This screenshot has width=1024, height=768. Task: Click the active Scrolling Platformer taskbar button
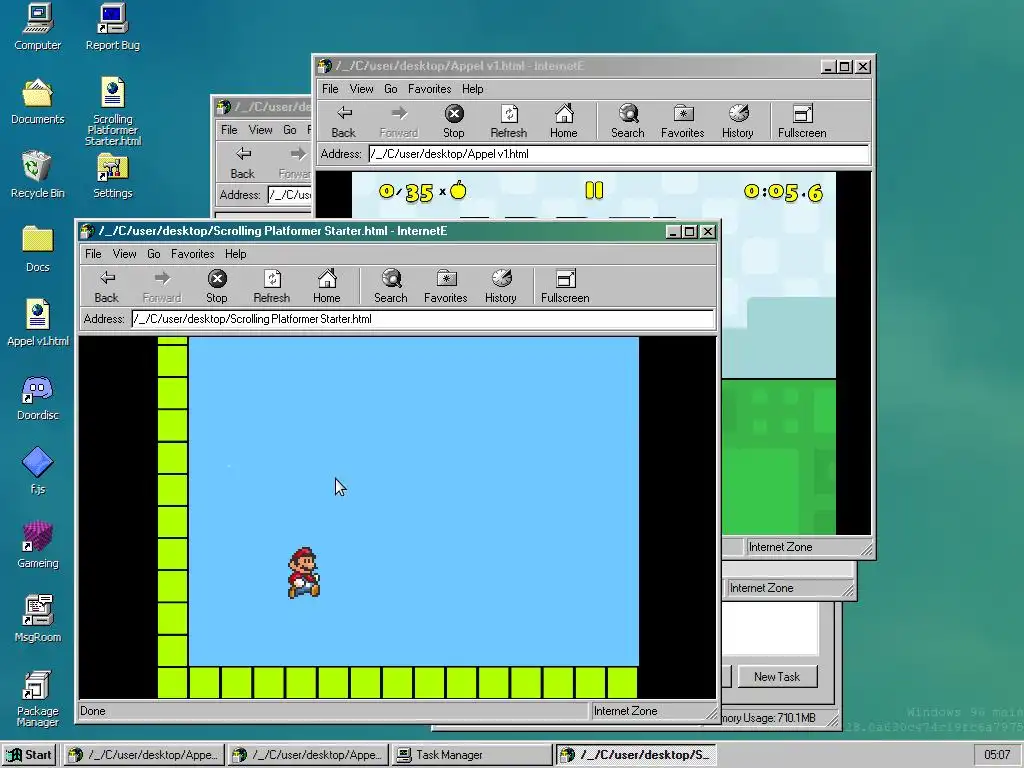click(637, 755)
